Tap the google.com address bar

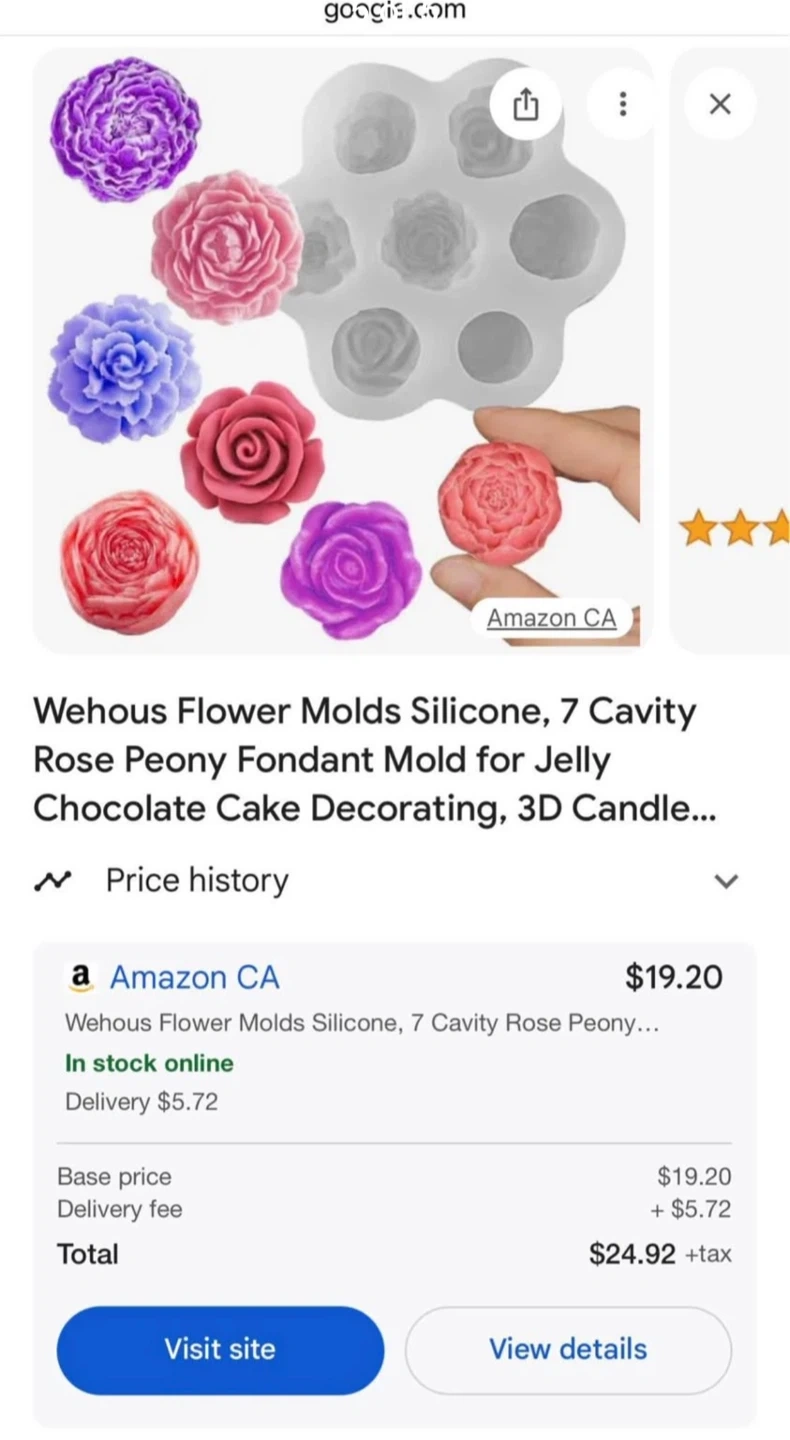(395, 13)
